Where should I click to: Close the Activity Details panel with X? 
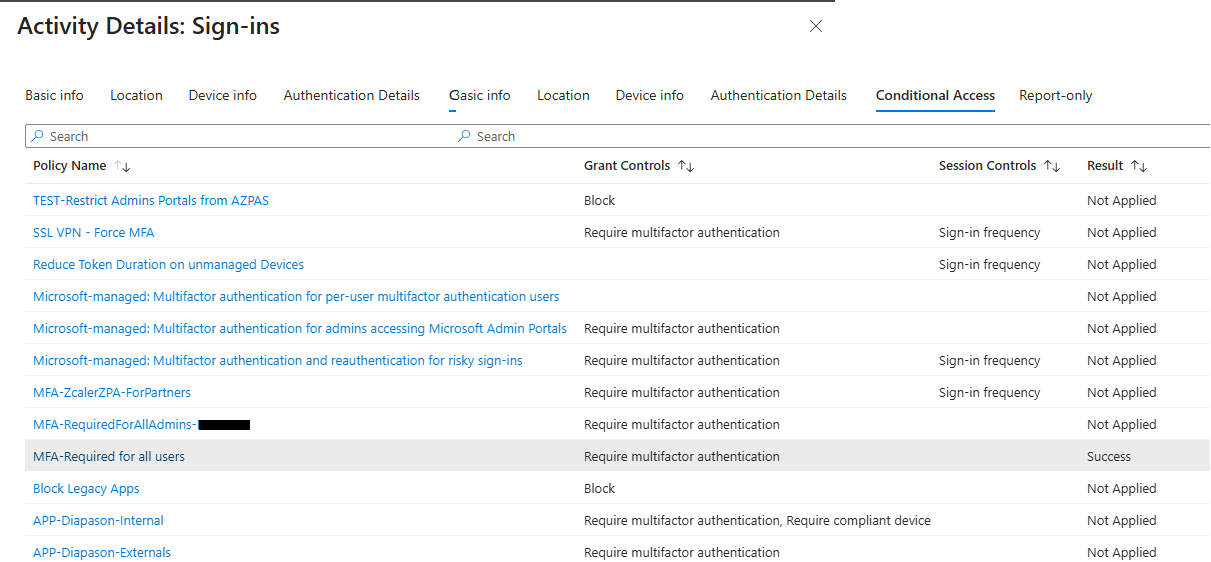816,27
